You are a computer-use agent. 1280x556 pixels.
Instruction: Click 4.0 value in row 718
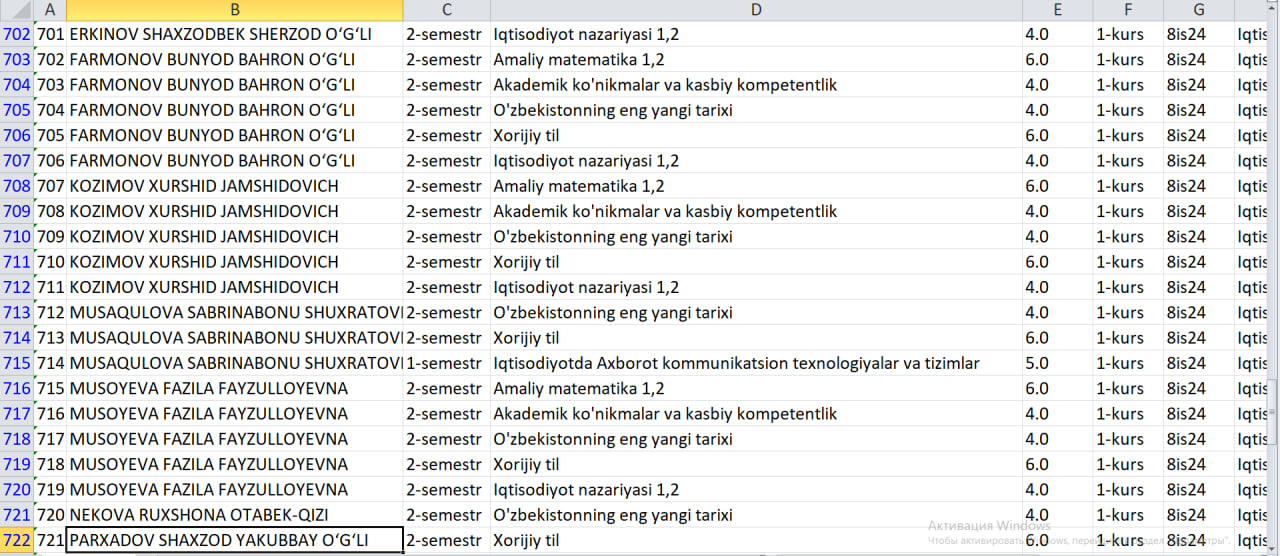[1057, 439]
